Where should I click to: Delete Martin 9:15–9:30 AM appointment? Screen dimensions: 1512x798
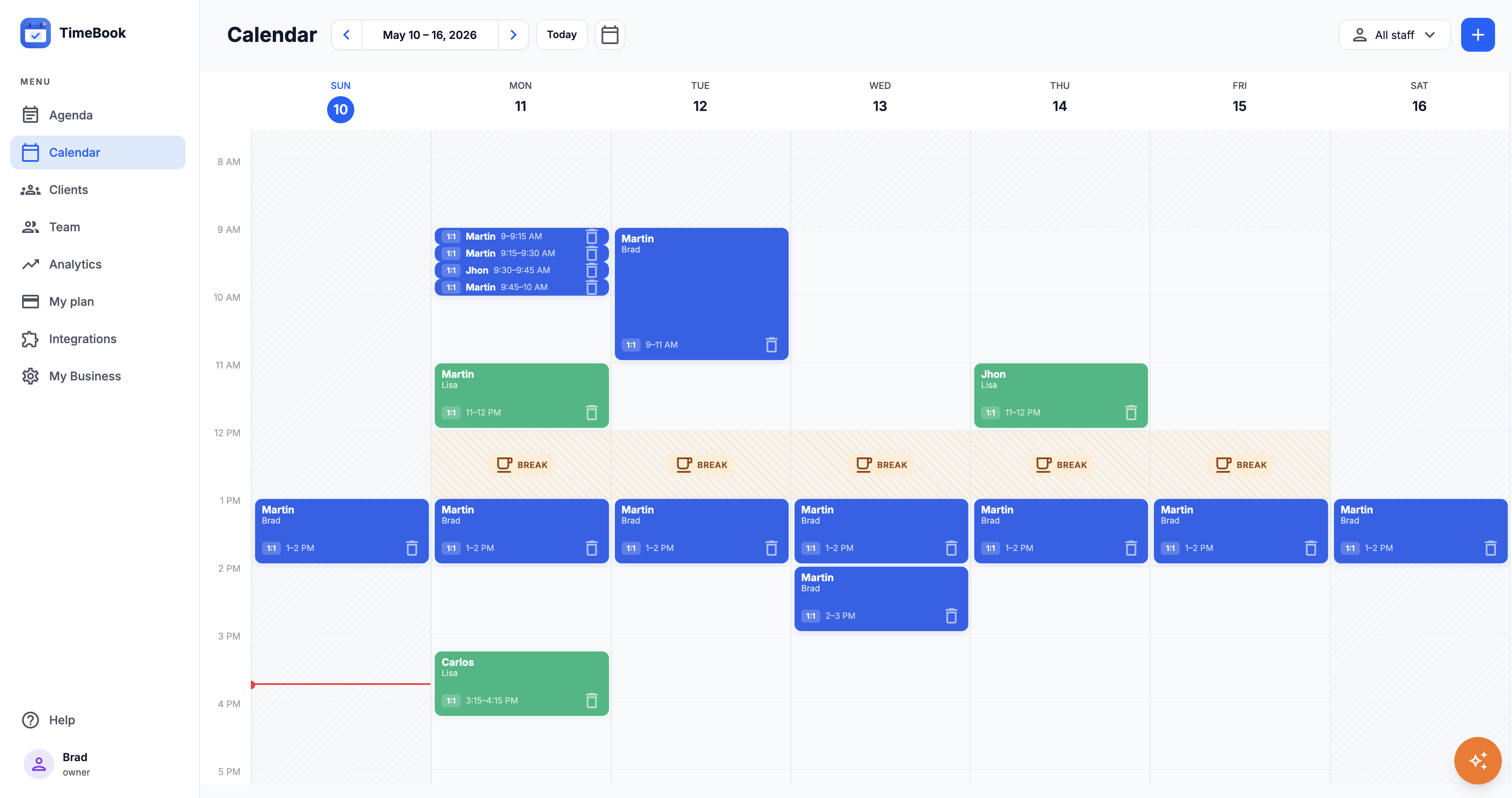(x=592, y=253)
